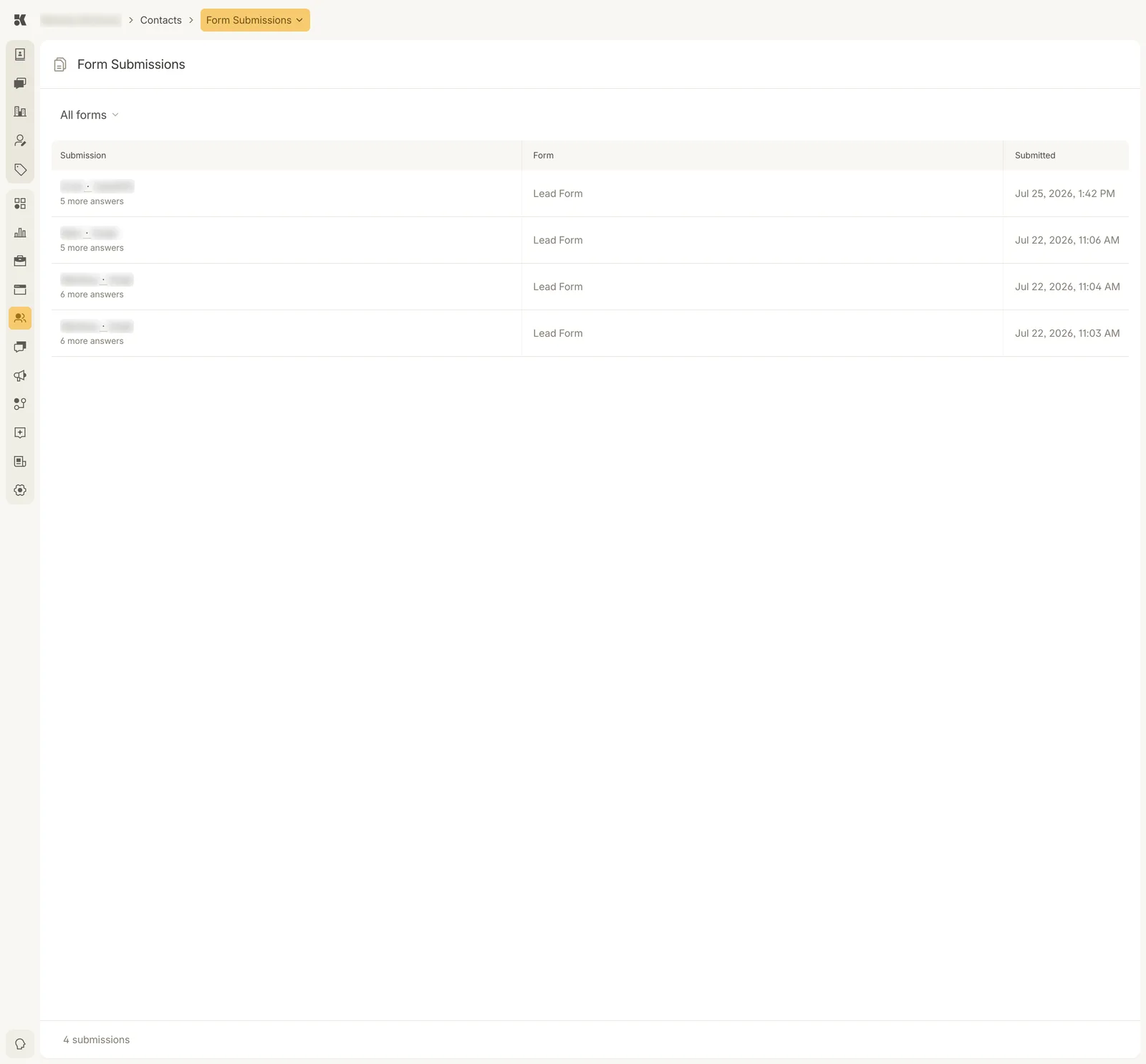Viewport: 1146px width, 1064px height.
Task: Click Lead Form in the Jul 25 row
Action: coord(558,193)
